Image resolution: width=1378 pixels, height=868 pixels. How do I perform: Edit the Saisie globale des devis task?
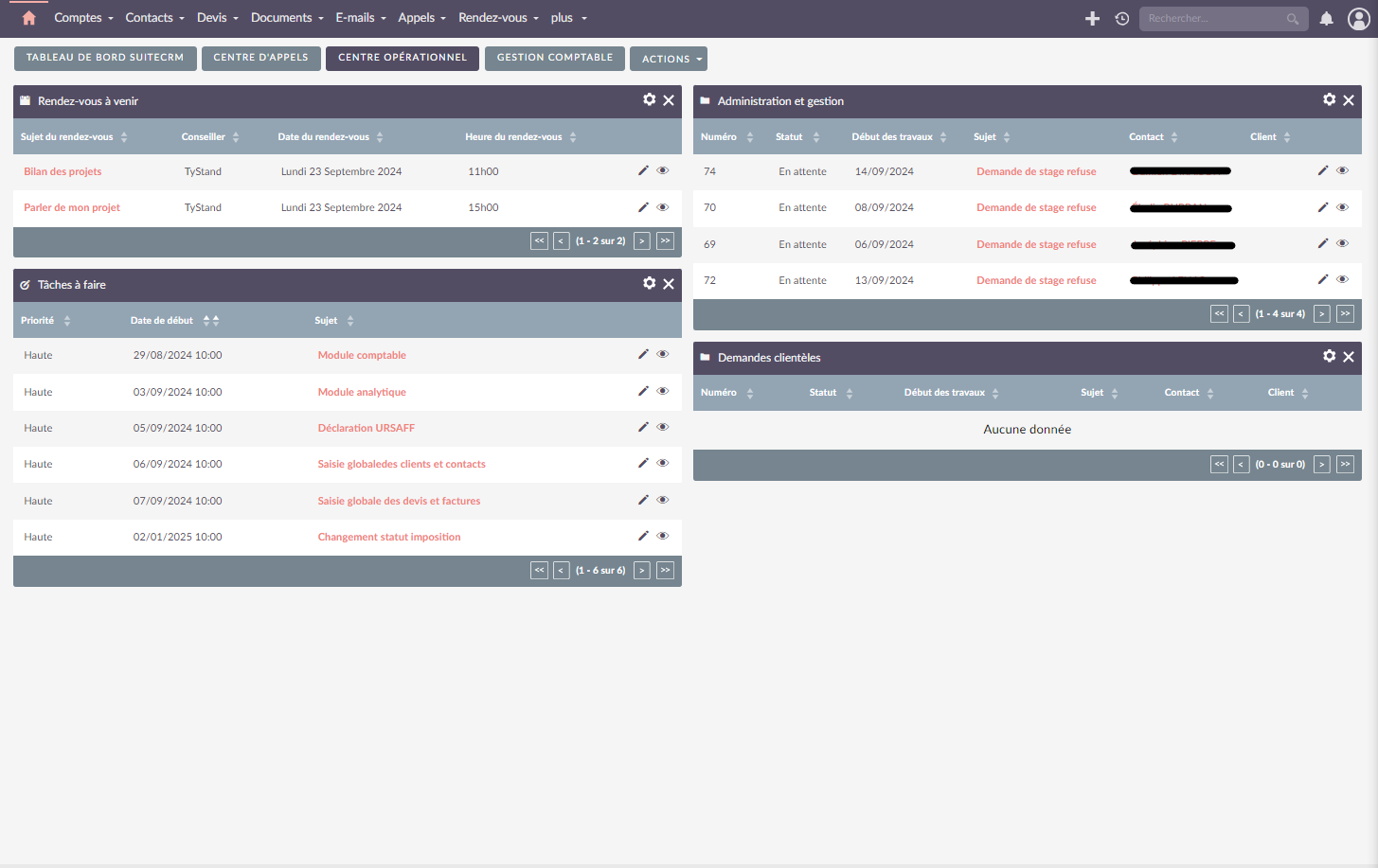[x=643, y=500]
